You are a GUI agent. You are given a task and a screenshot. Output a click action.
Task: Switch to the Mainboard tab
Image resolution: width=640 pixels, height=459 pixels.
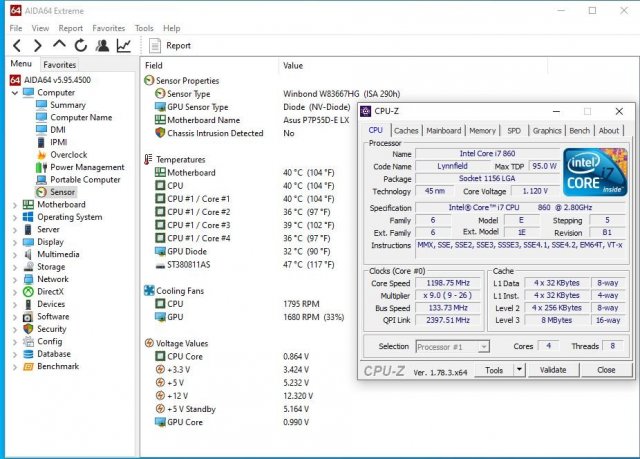coord(443,130)
